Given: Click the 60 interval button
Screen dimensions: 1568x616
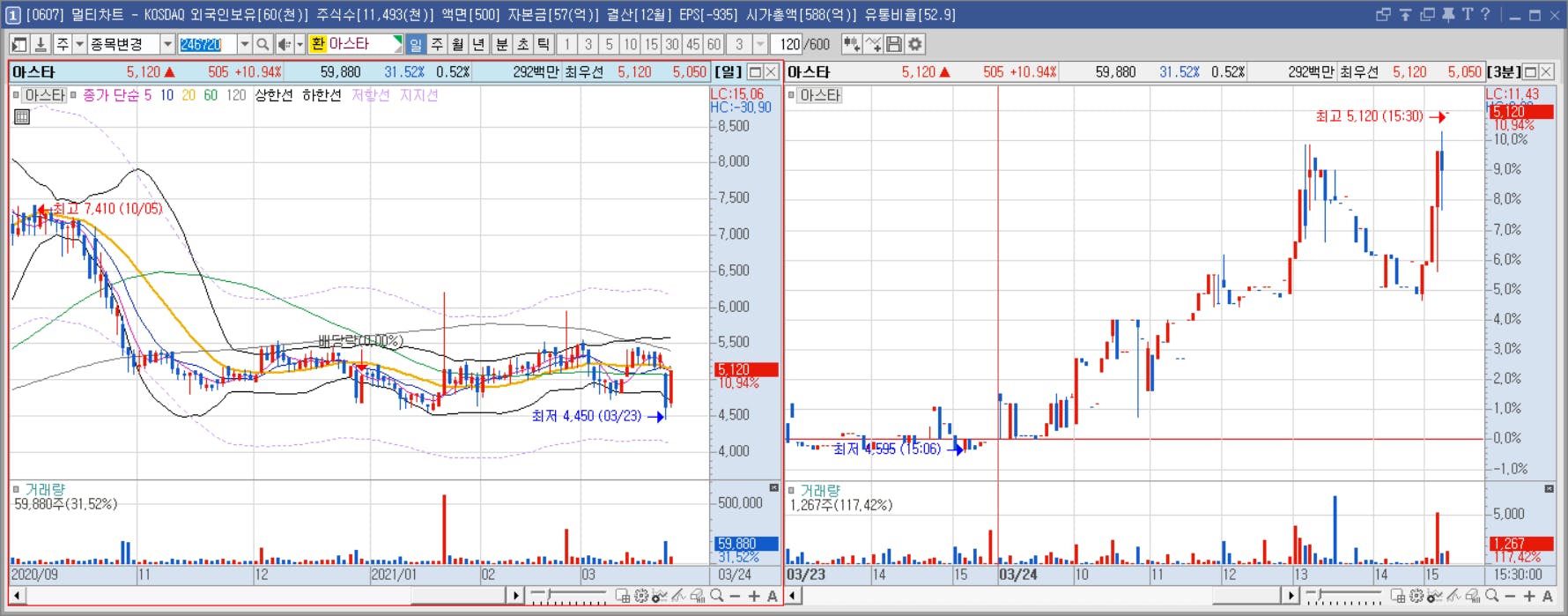Looking at the screenshot, I should pos(714,44).
